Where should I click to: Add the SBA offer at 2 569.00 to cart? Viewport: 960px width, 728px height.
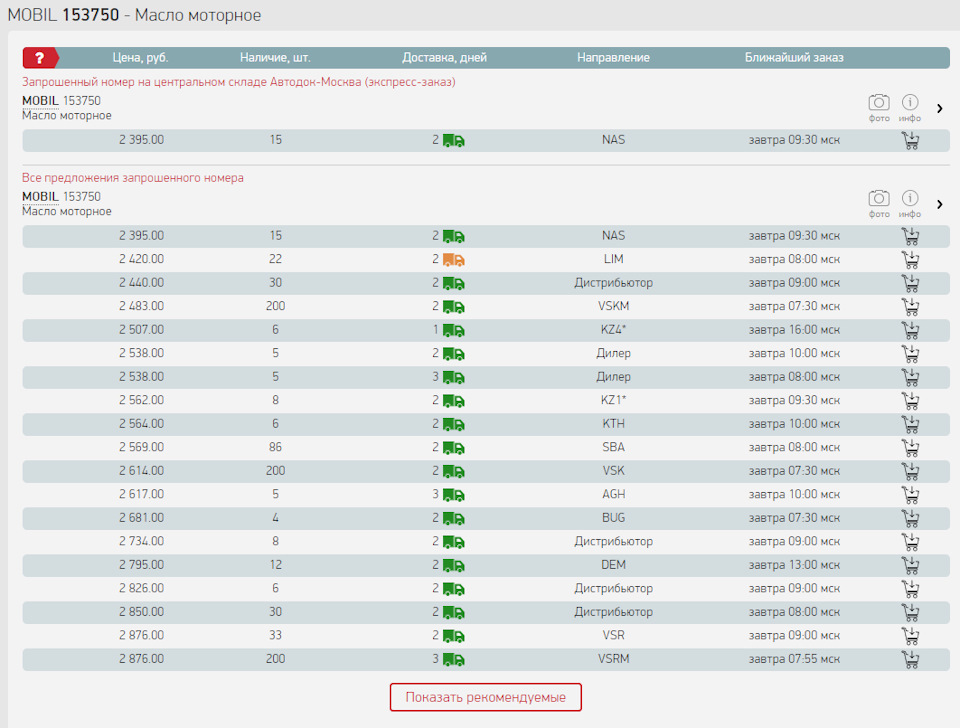coord(910,448)
